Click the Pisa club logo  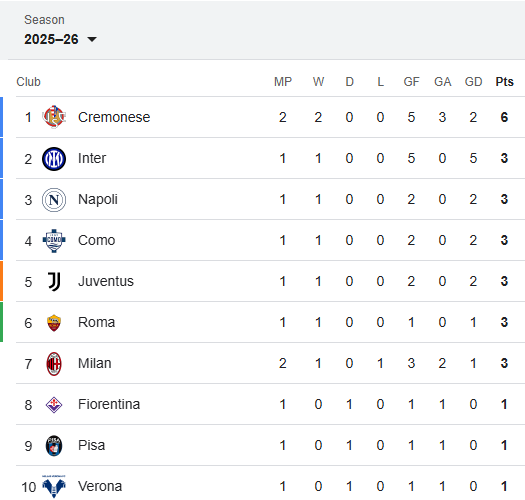pyautogui.click(x=54, y=446)
